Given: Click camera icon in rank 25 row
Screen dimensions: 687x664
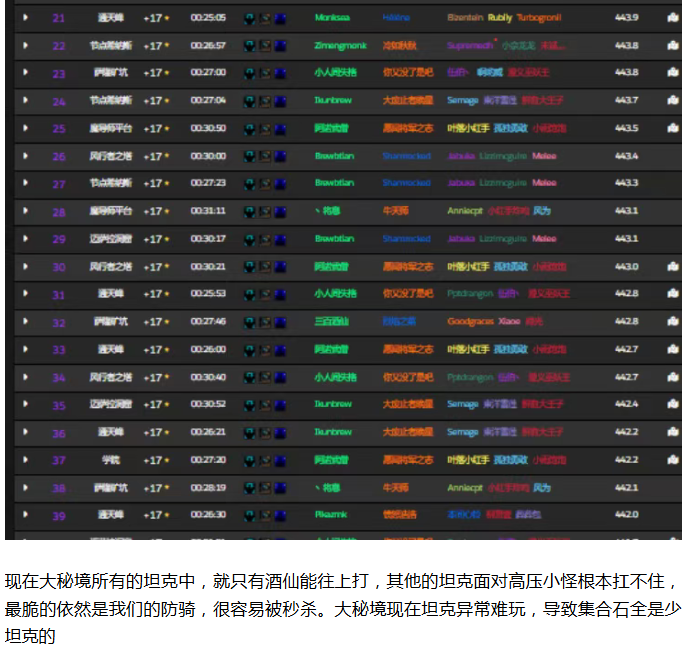Looking at the screenshot, I should click(672, 128).
